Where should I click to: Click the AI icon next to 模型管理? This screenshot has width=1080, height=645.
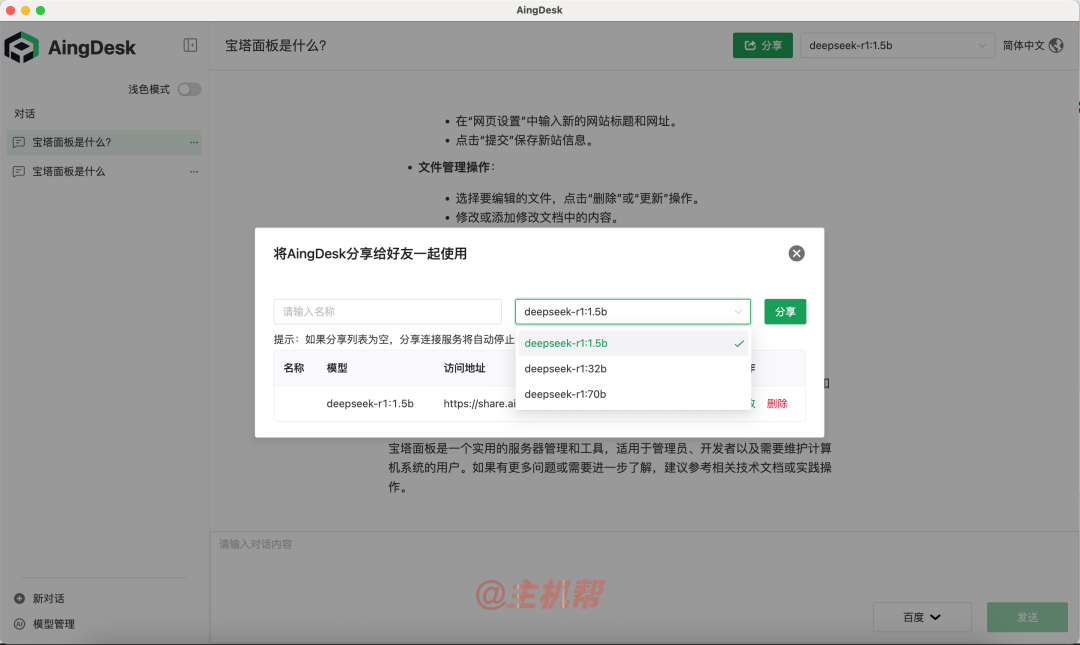19,624
